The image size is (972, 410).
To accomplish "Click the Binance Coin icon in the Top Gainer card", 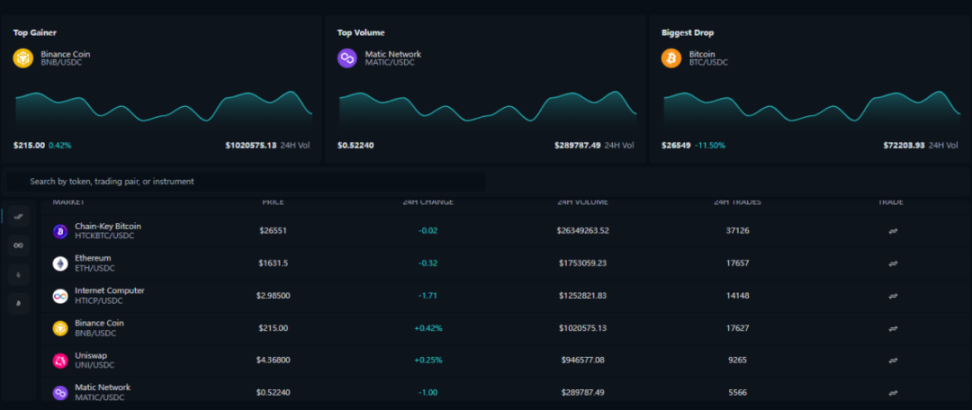I will (23, 58).
